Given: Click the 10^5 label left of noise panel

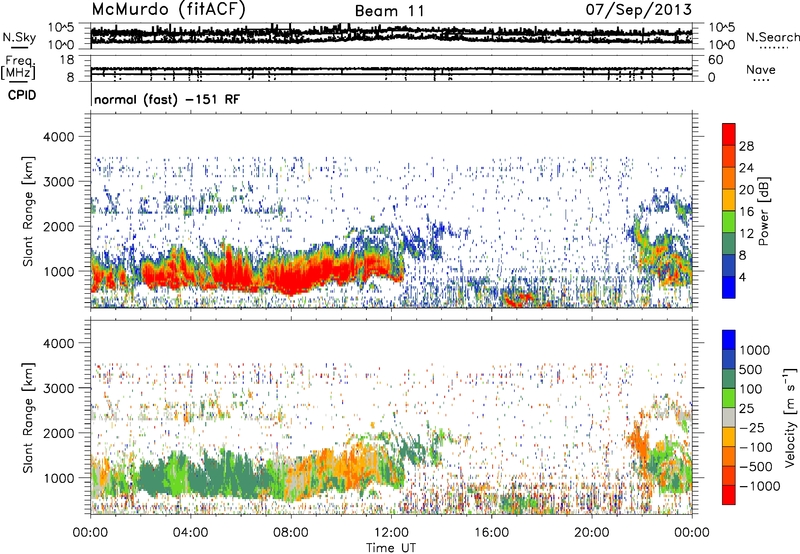Looking at the screenshot, I should tap(61, 27).
